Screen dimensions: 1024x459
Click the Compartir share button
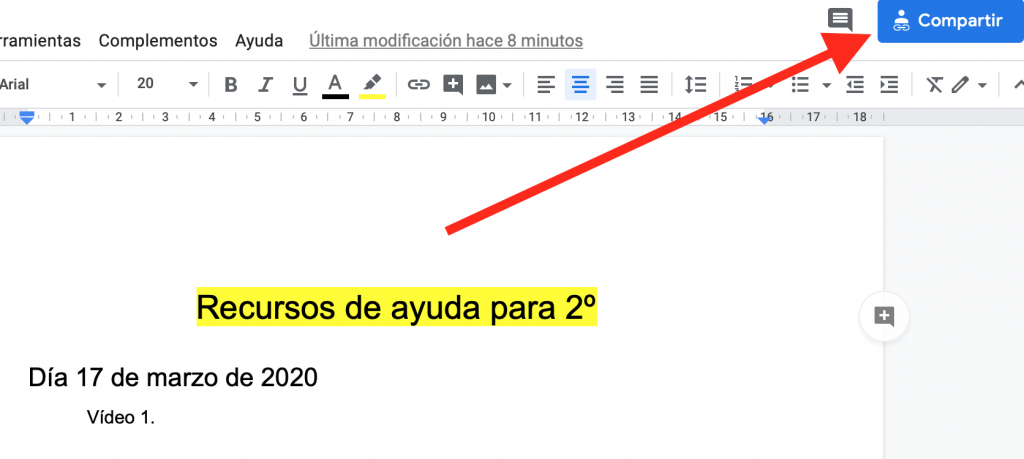(950, 21)
